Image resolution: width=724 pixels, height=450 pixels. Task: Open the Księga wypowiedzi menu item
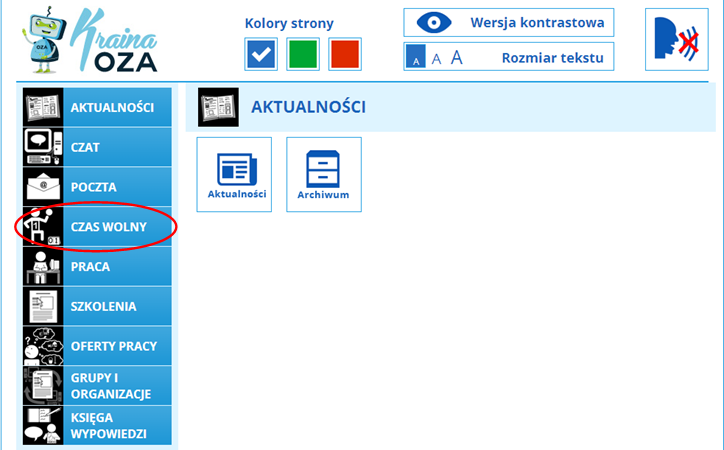click(108, 426)
